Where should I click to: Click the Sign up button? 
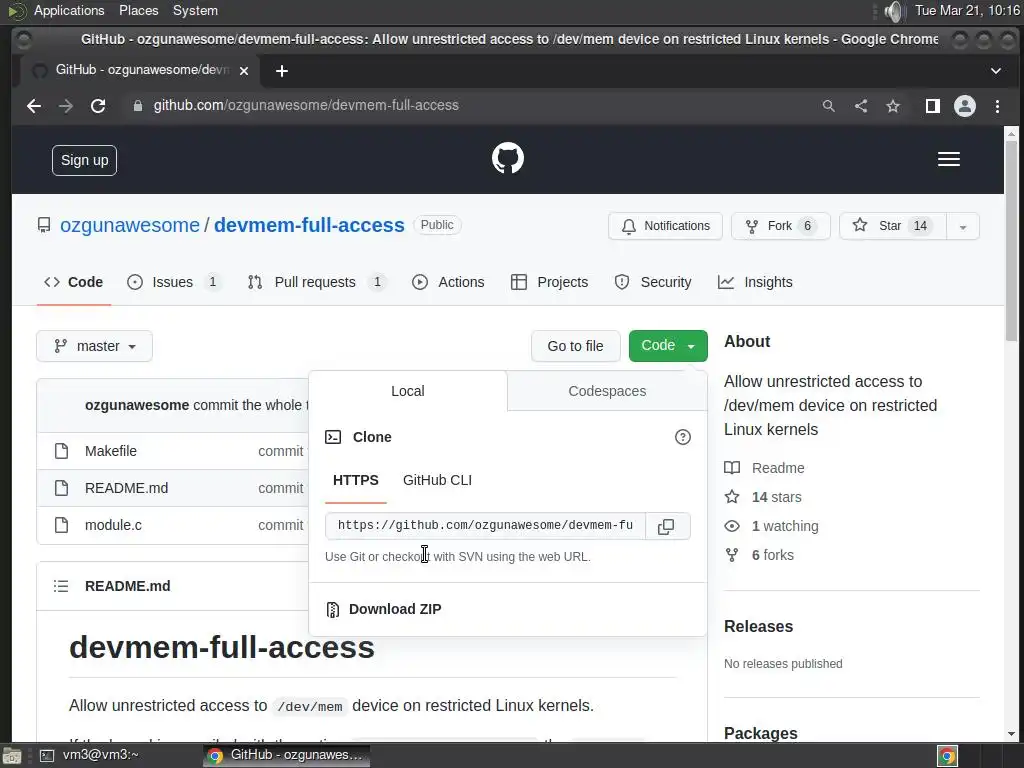coord(84,161)
